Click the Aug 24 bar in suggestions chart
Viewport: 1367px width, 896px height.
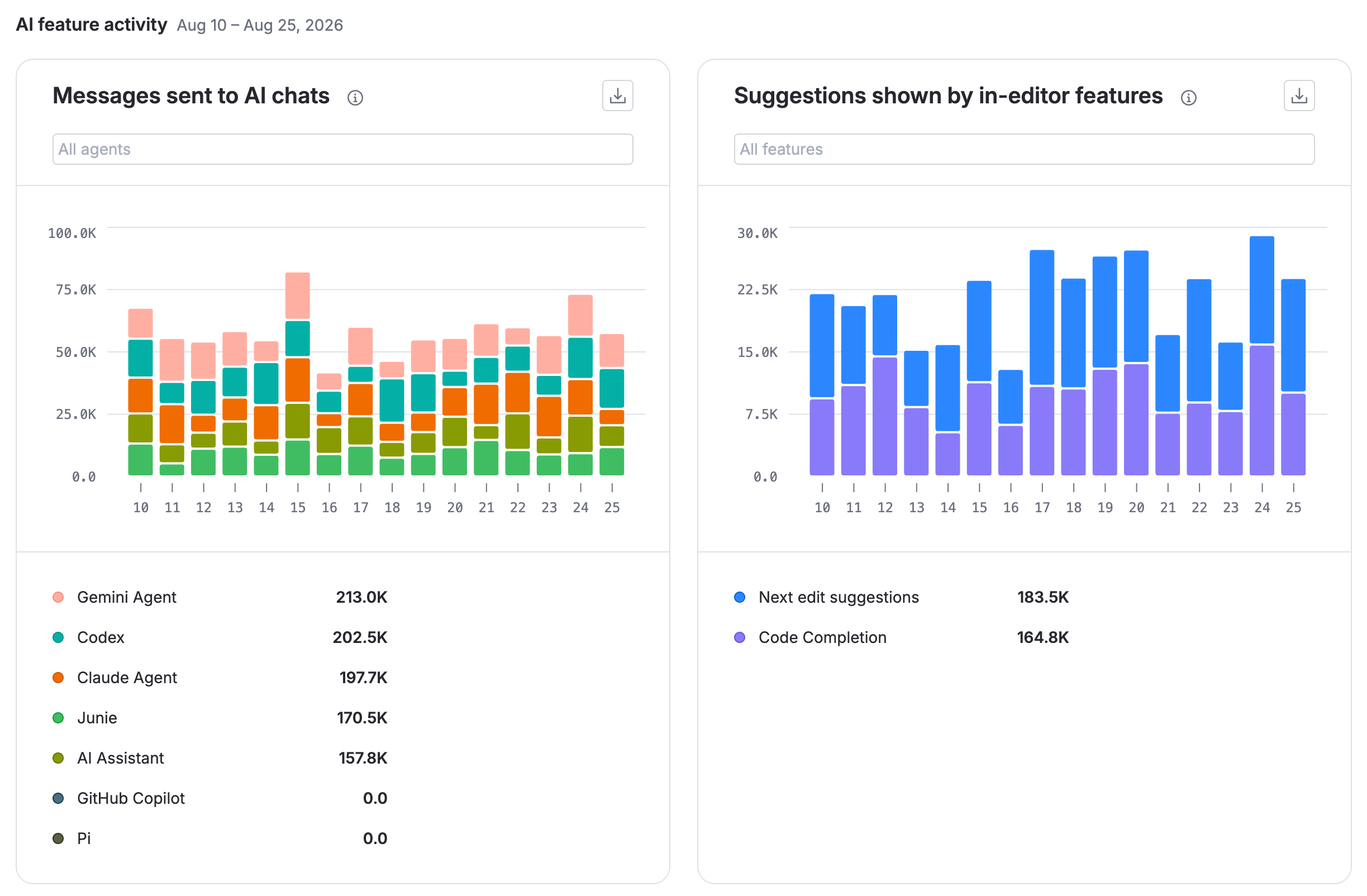tap(1262, 355)
